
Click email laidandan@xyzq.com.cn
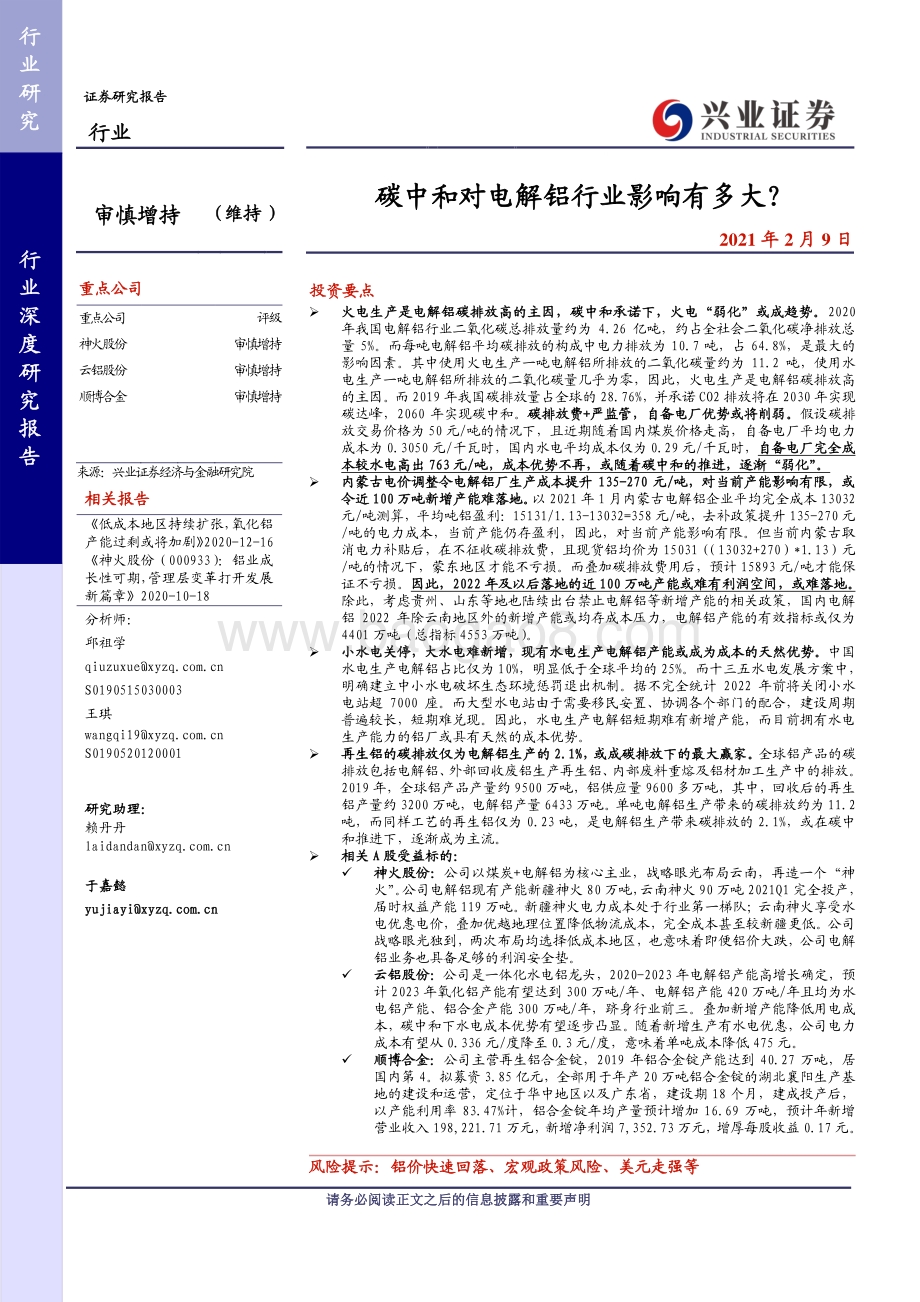pyautogui.click(x=158, y=846)
